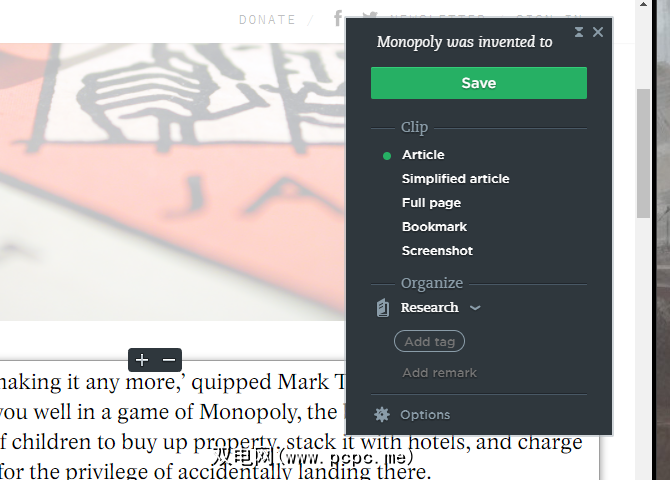Open notebook selector labeled Research
This screenshot has height=480, width=670.
[x=429, y=308]
